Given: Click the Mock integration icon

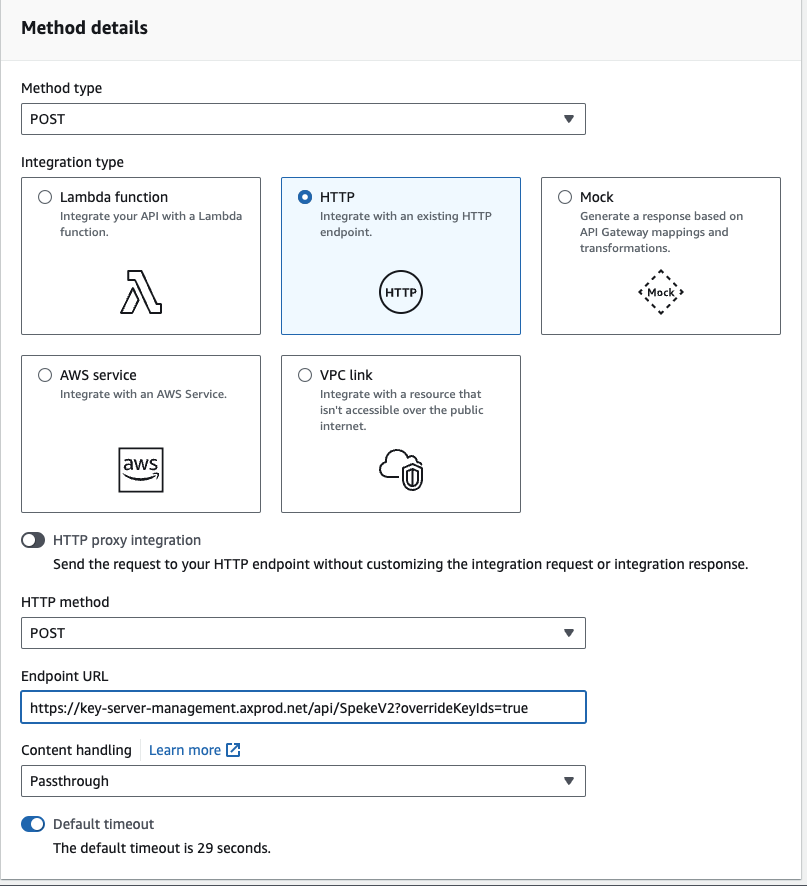Looking at the screenshot, I should 660,292.
